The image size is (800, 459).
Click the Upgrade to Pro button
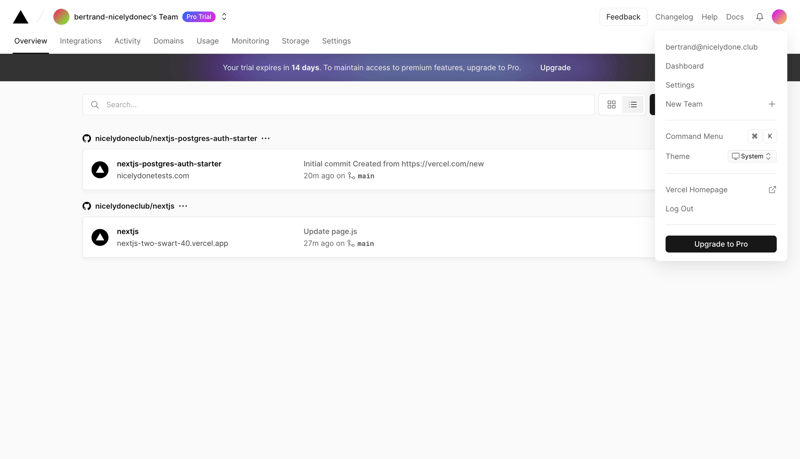(x=721, y=244)
